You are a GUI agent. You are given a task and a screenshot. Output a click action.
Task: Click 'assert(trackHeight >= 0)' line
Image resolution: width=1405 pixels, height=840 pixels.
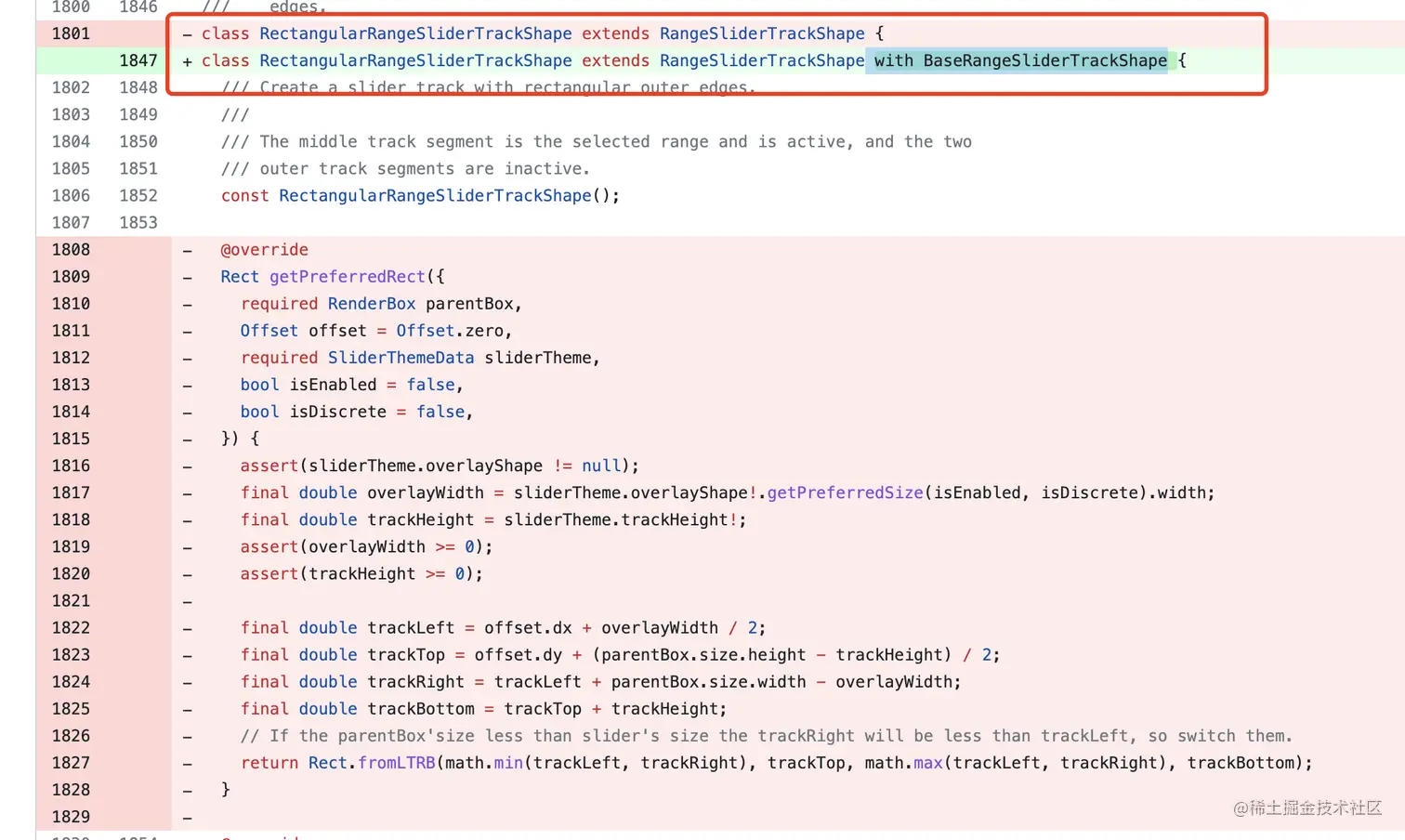pyautogui.click(x=361, y=573)
